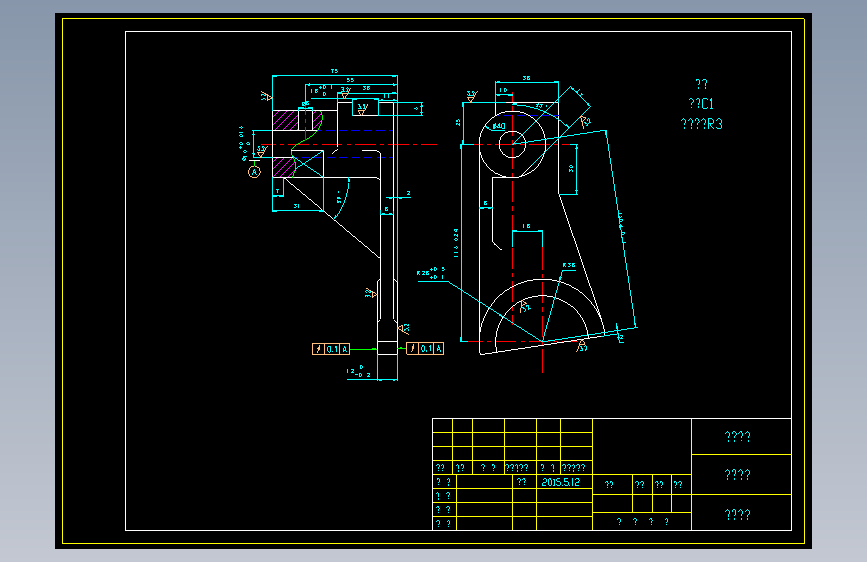Pick the vertical 25 dimension in right view

click(458, 122)
